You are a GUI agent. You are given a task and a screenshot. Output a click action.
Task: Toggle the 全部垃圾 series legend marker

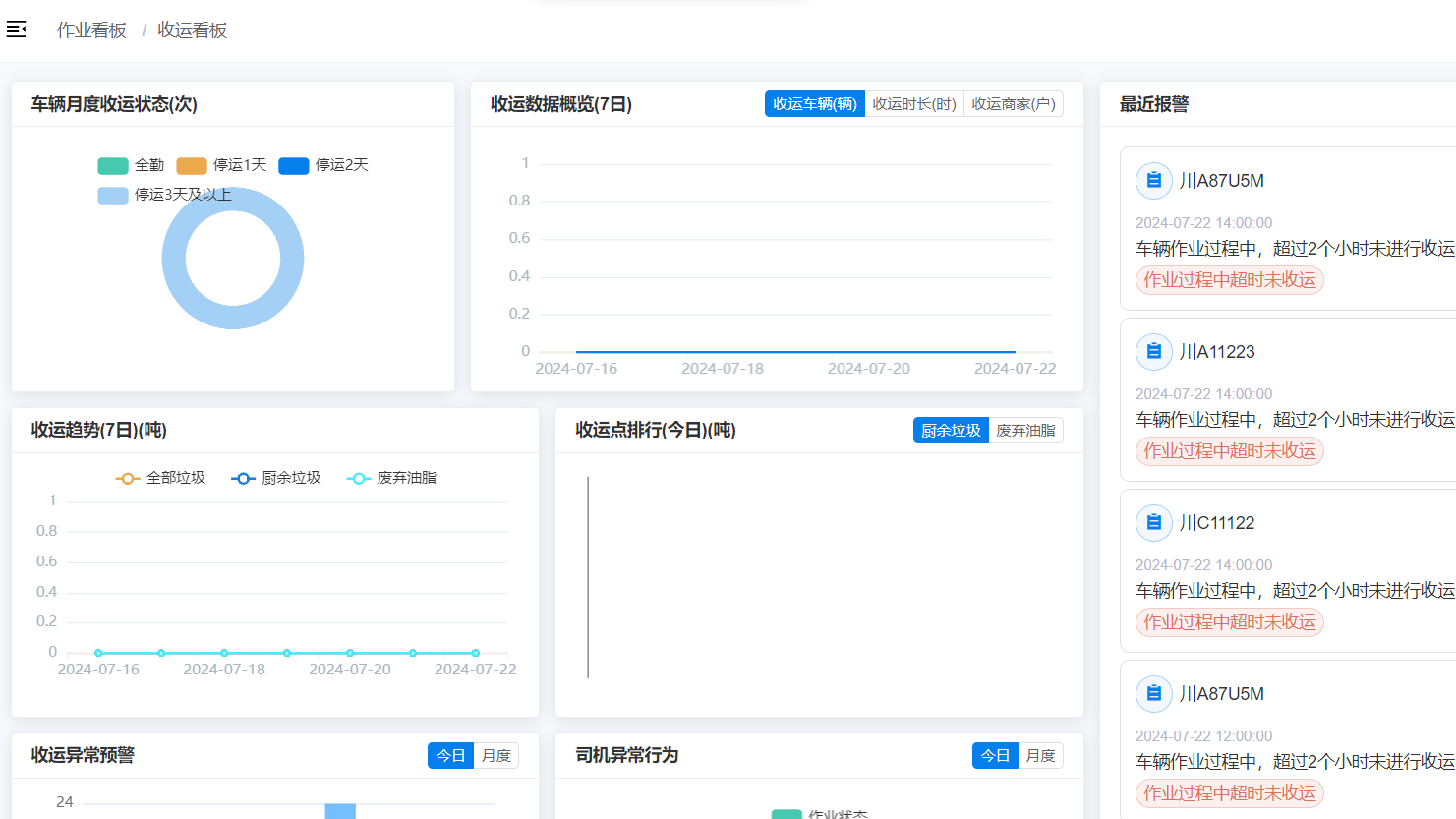[128, 478]
